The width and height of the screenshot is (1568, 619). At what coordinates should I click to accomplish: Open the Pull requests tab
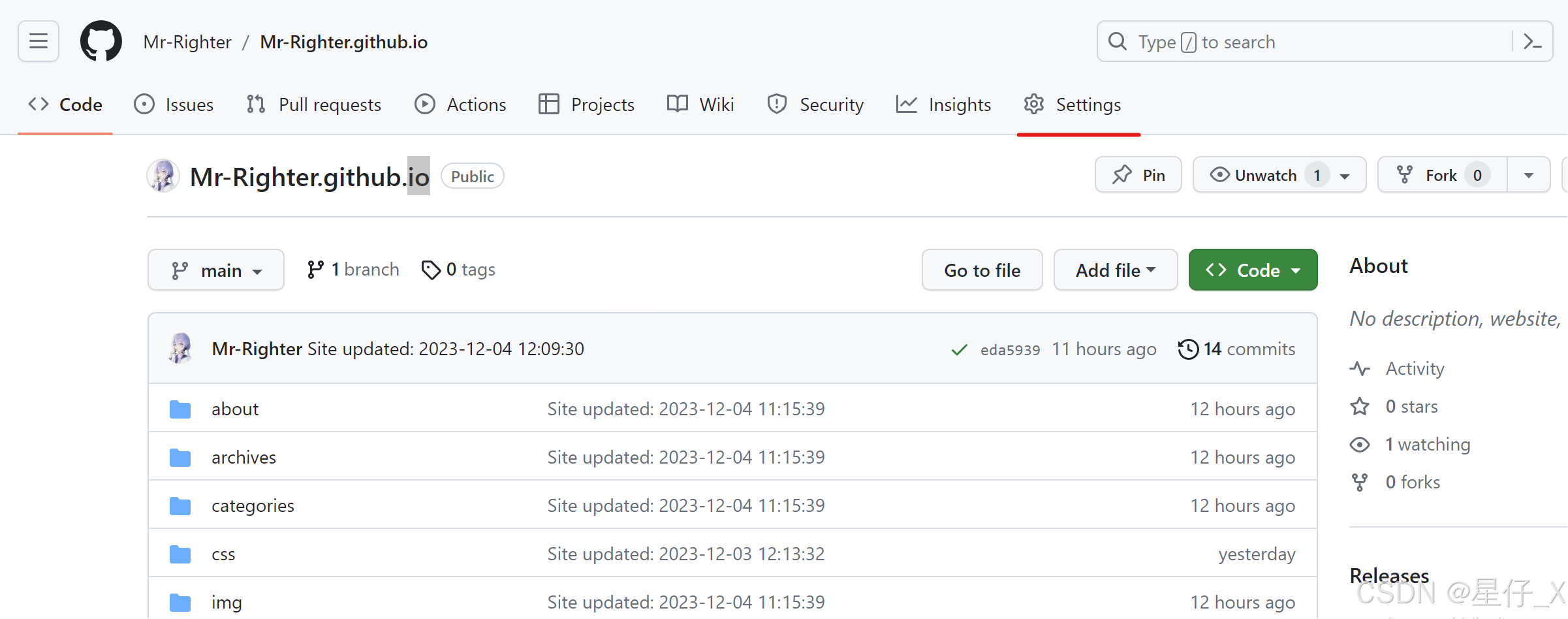click(315, 104)
